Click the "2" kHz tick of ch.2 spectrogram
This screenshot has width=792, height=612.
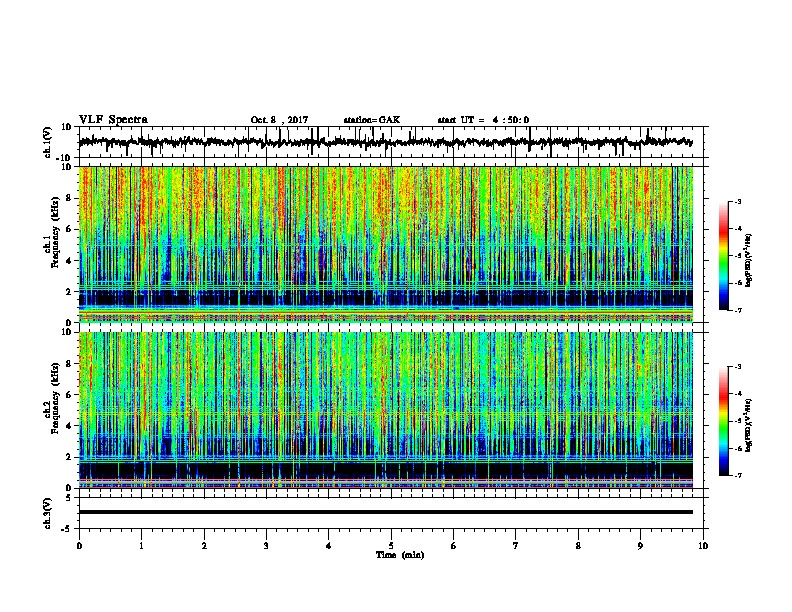[x=70, y=457]
